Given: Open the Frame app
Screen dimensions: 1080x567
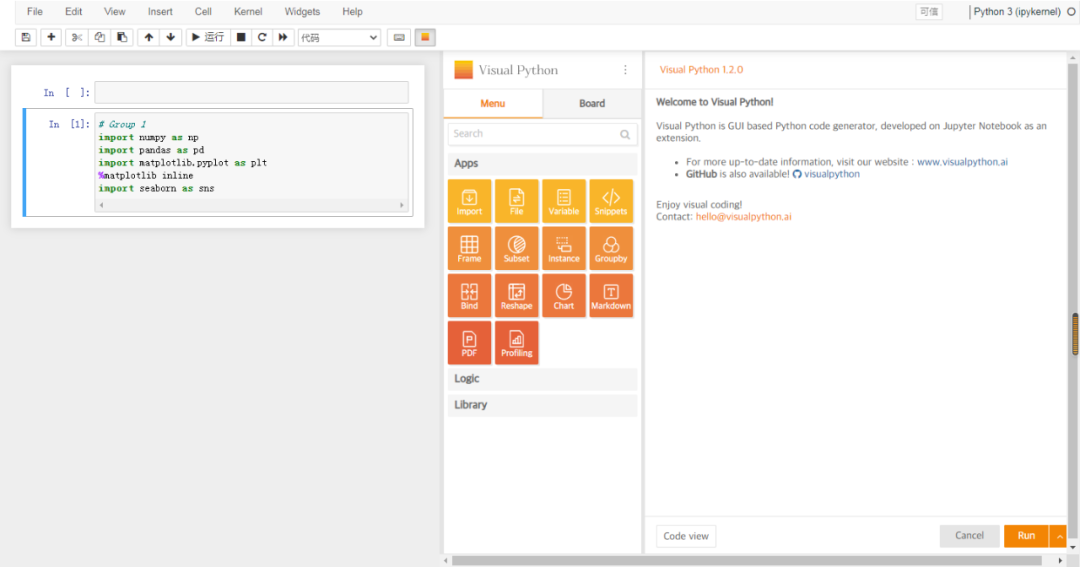Looking at the screenshot, I should pos(470,248).
